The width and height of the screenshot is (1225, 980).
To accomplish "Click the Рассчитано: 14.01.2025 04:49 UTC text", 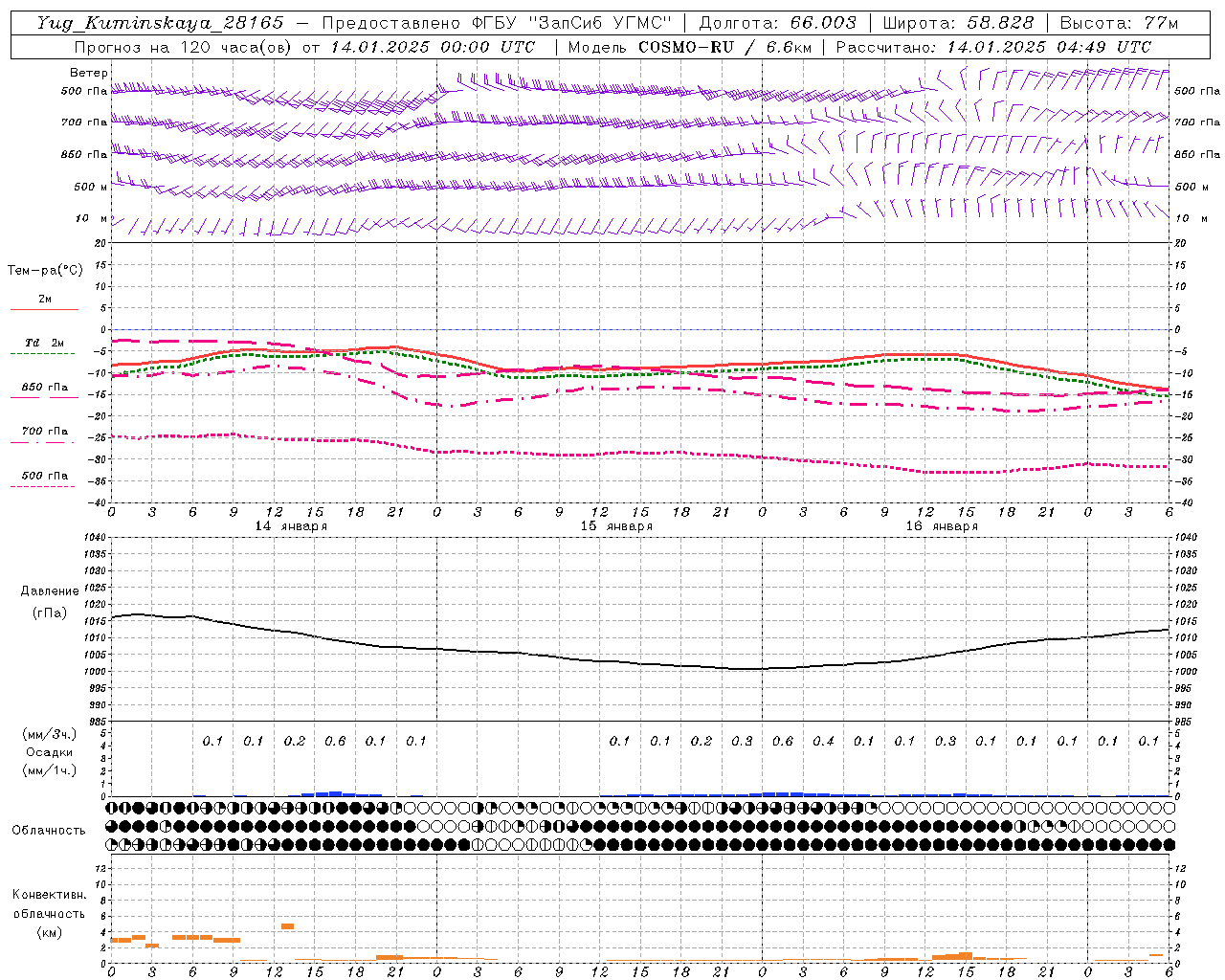I will pyautogui.click(x=993, y=47).
